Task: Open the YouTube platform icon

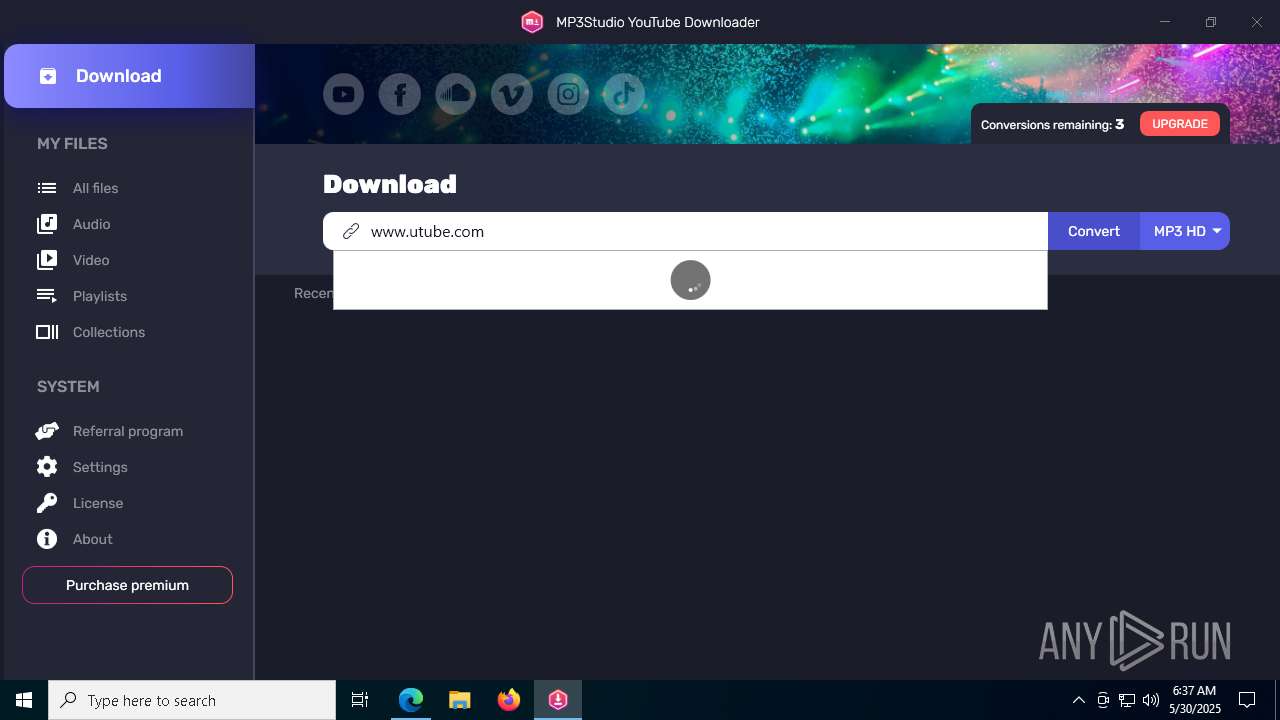Action: 343,95
